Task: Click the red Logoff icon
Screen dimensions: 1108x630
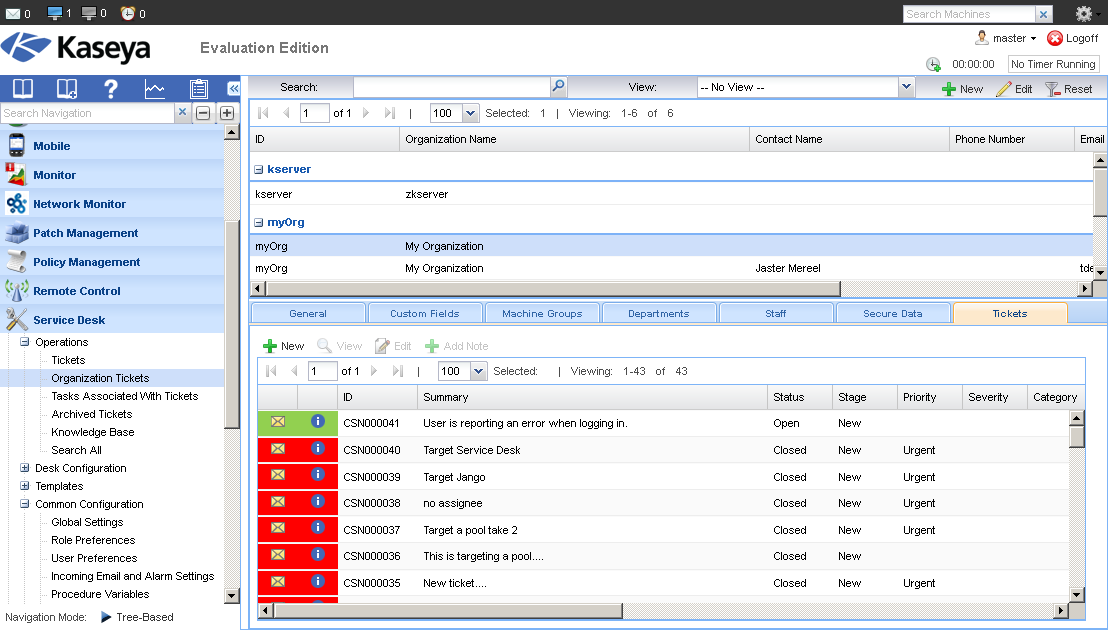Action: coord(1055,38)
